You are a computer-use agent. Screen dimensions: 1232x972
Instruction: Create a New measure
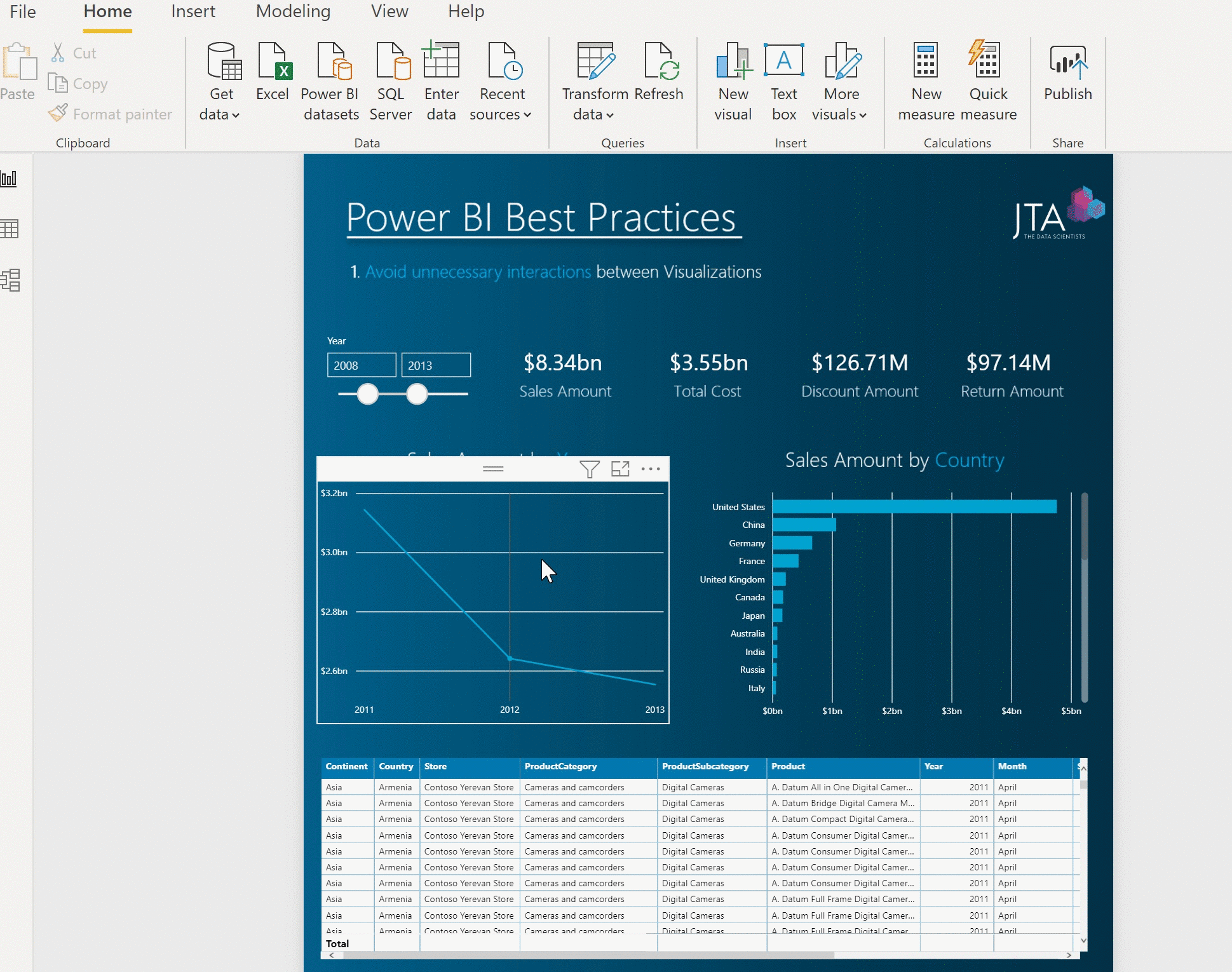click(x=926, y=81)
